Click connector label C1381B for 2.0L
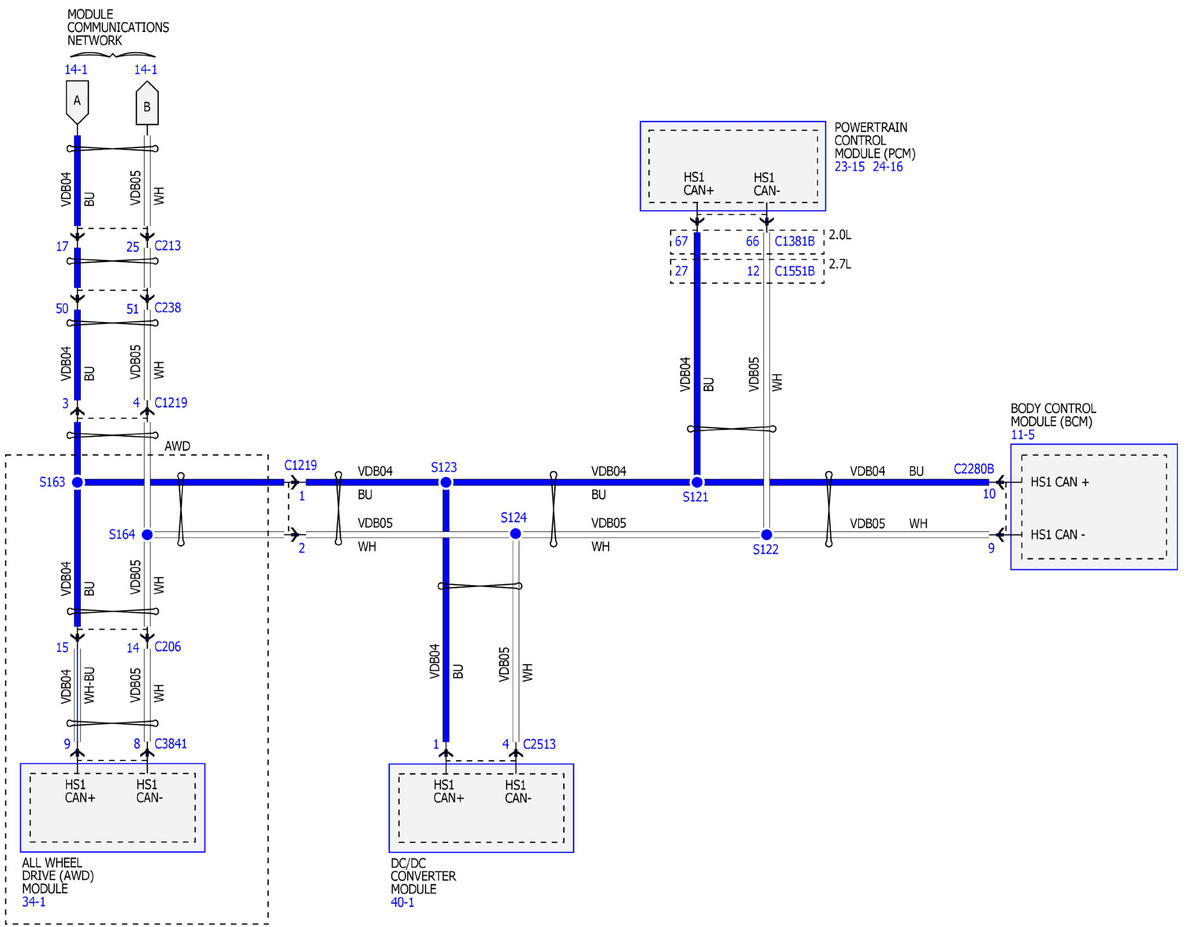 [797, 241]
